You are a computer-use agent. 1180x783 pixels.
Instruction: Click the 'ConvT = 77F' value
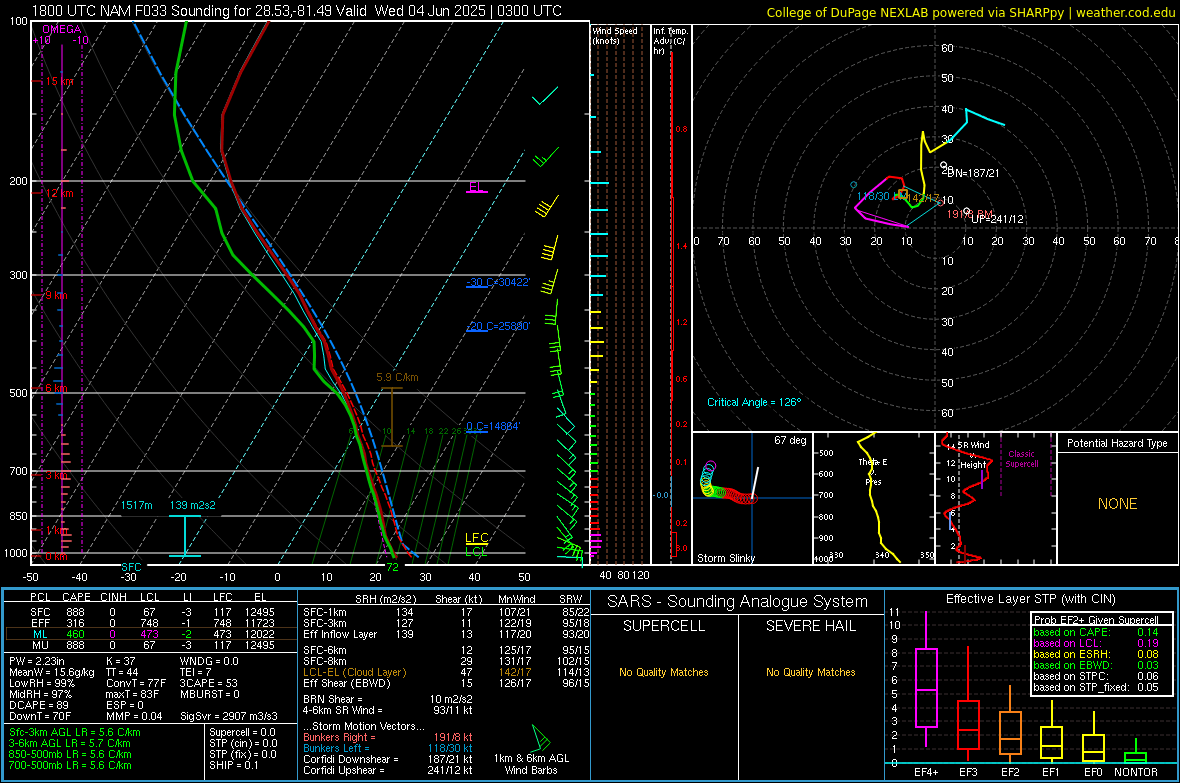(x=136, y=684)
